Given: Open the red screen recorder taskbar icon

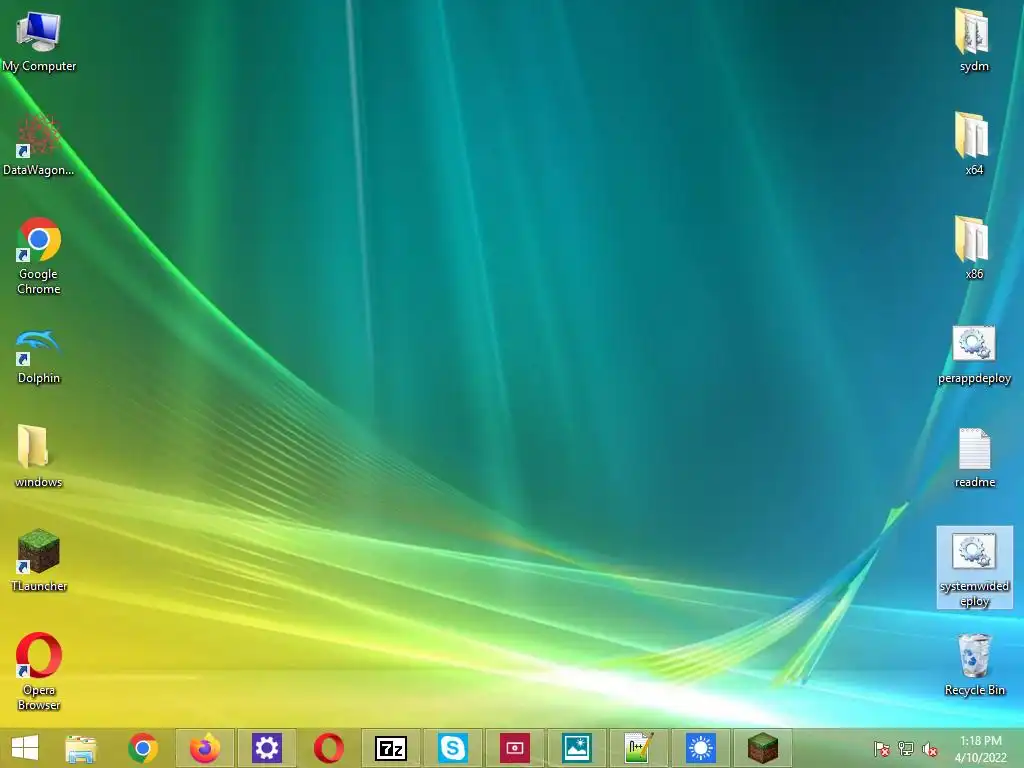Looking at the screenshot, I should tap(515, 748).
